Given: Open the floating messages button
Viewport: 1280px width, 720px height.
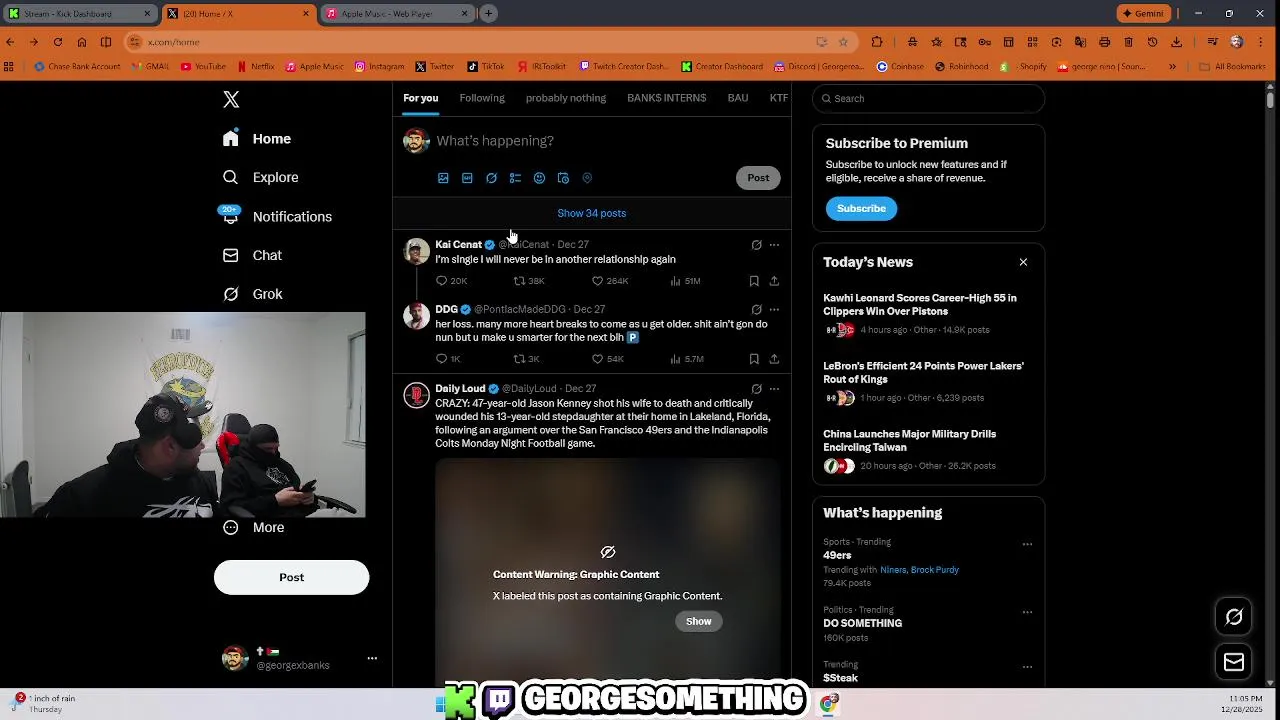Looking at the screenshot, I should pos(1234,662).
